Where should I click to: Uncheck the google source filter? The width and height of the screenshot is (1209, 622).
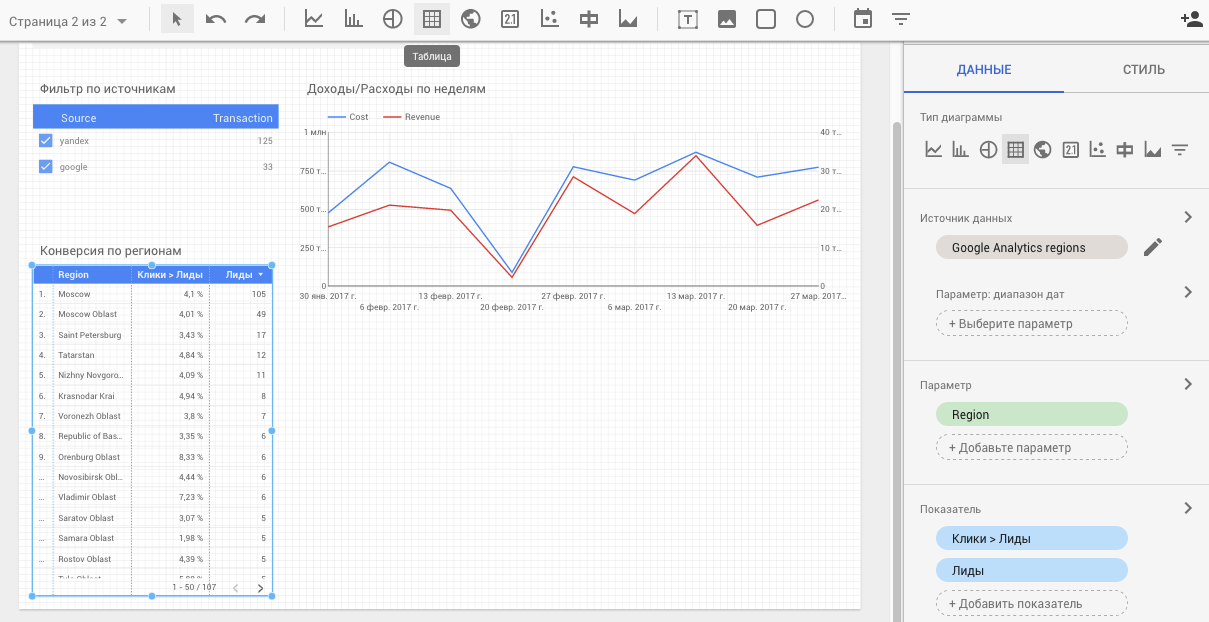45,167
